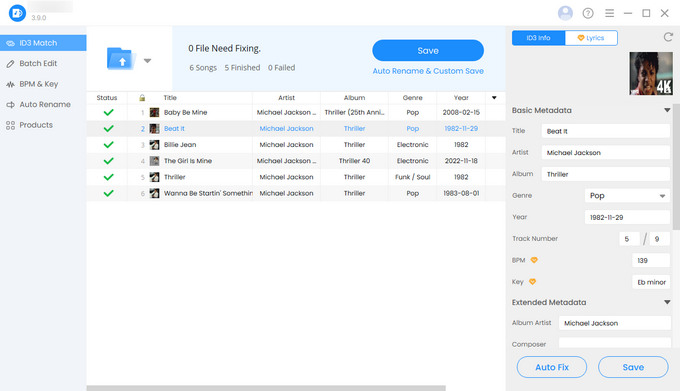Click the large blue Save button

point(428,51)
